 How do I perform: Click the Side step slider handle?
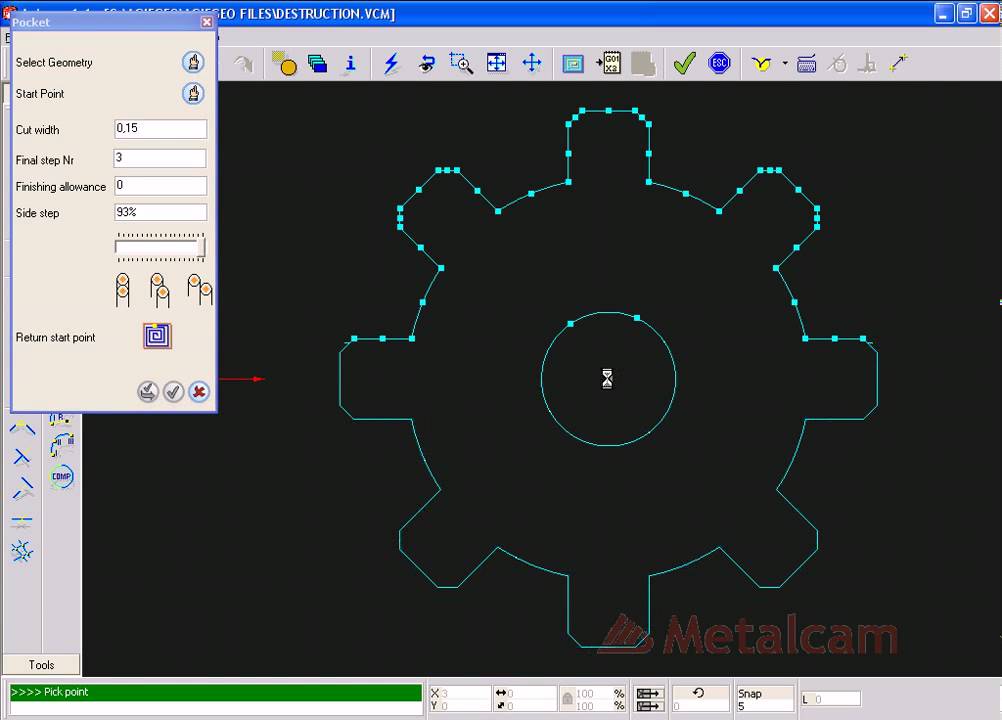coord(201,247)
